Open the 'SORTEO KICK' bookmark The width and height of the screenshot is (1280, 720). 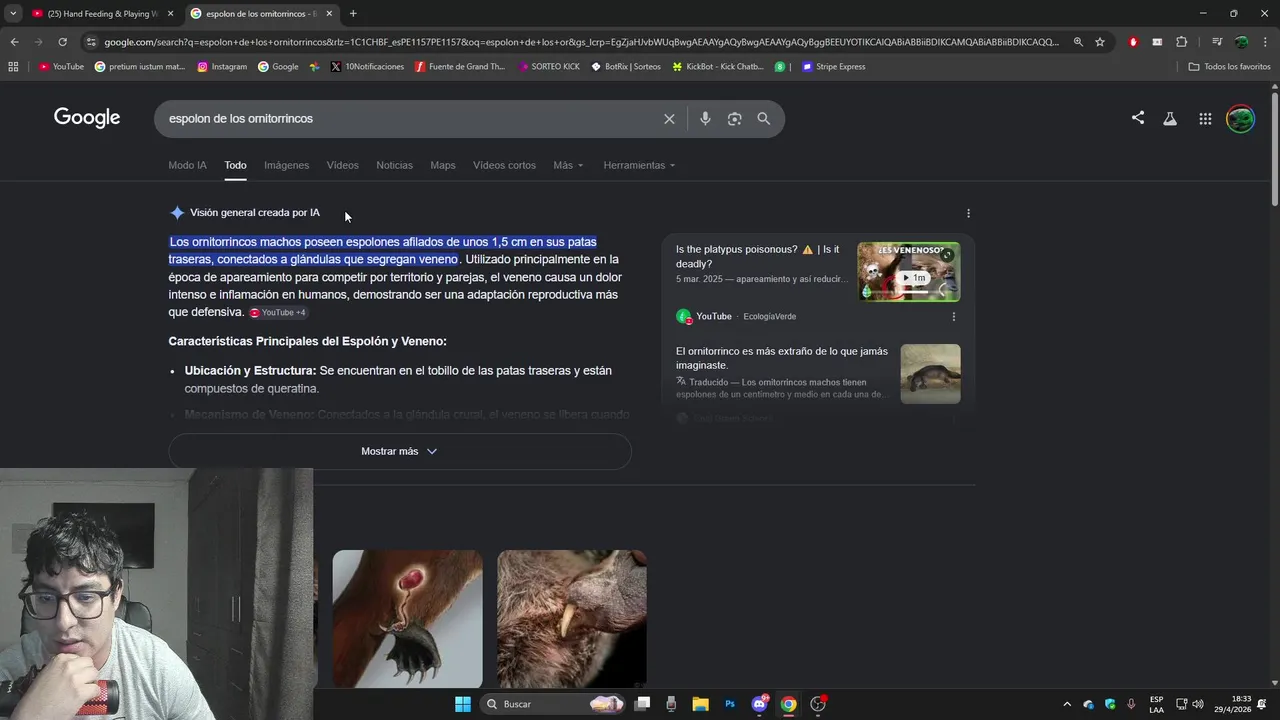click(549, 66)
